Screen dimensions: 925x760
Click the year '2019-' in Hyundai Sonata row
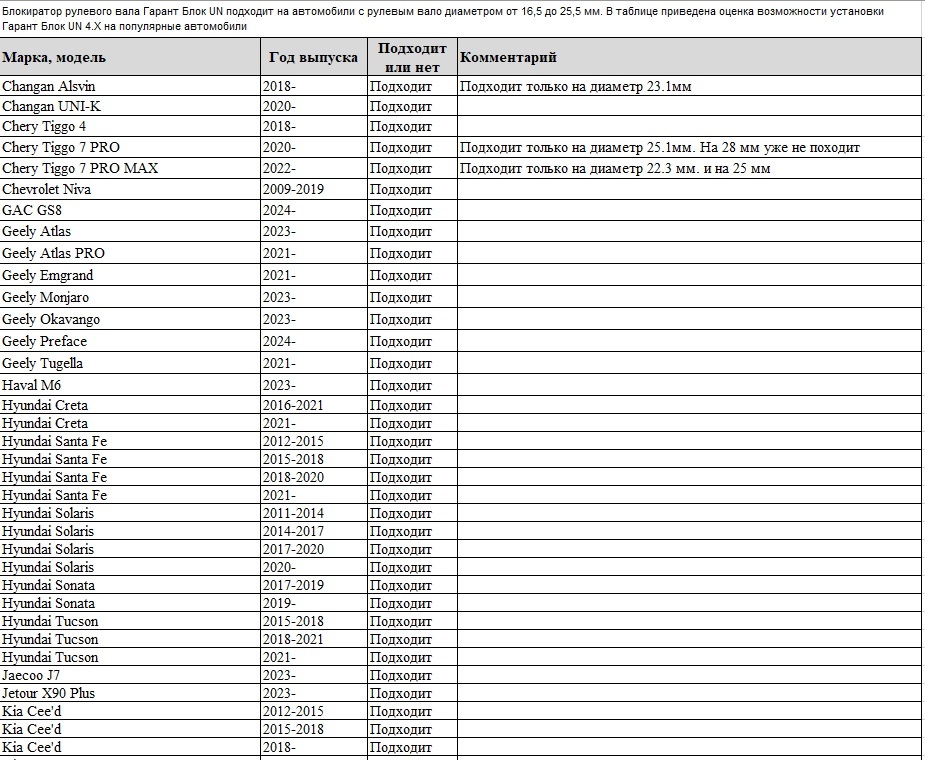click(x=314, y=603)
